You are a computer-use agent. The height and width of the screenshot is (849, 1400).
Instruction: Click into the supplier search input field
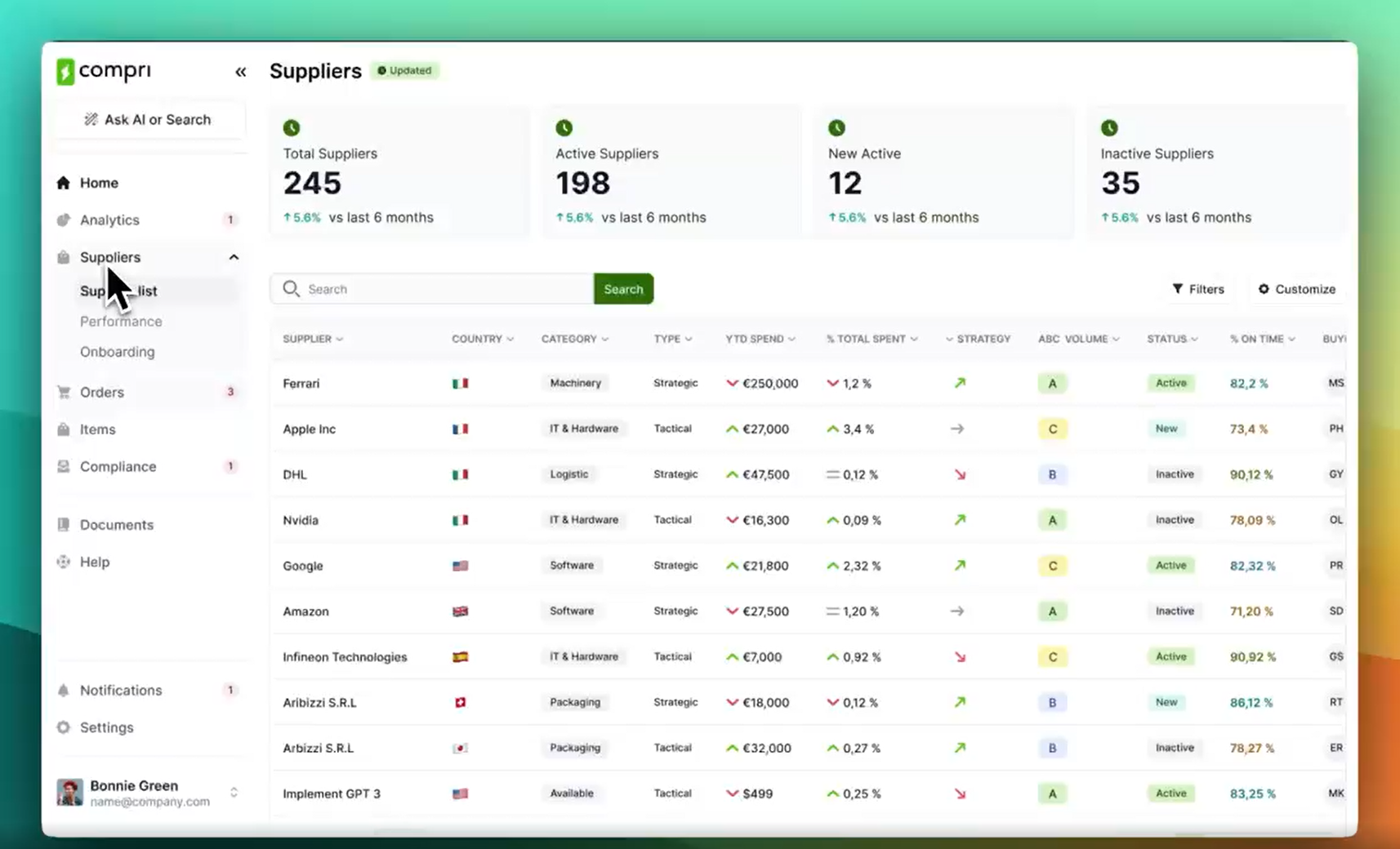(432, 289)
